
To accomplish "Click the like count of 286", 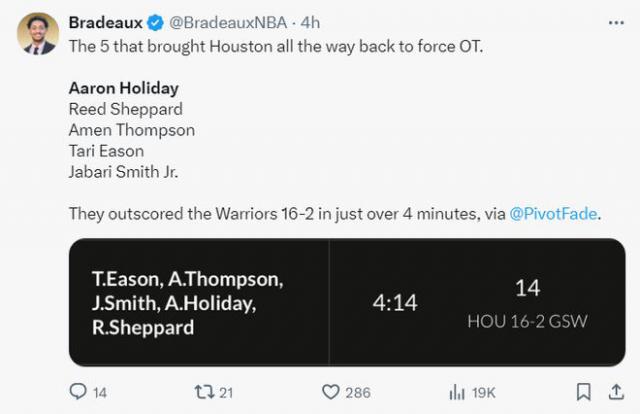I will click(357, 393).
